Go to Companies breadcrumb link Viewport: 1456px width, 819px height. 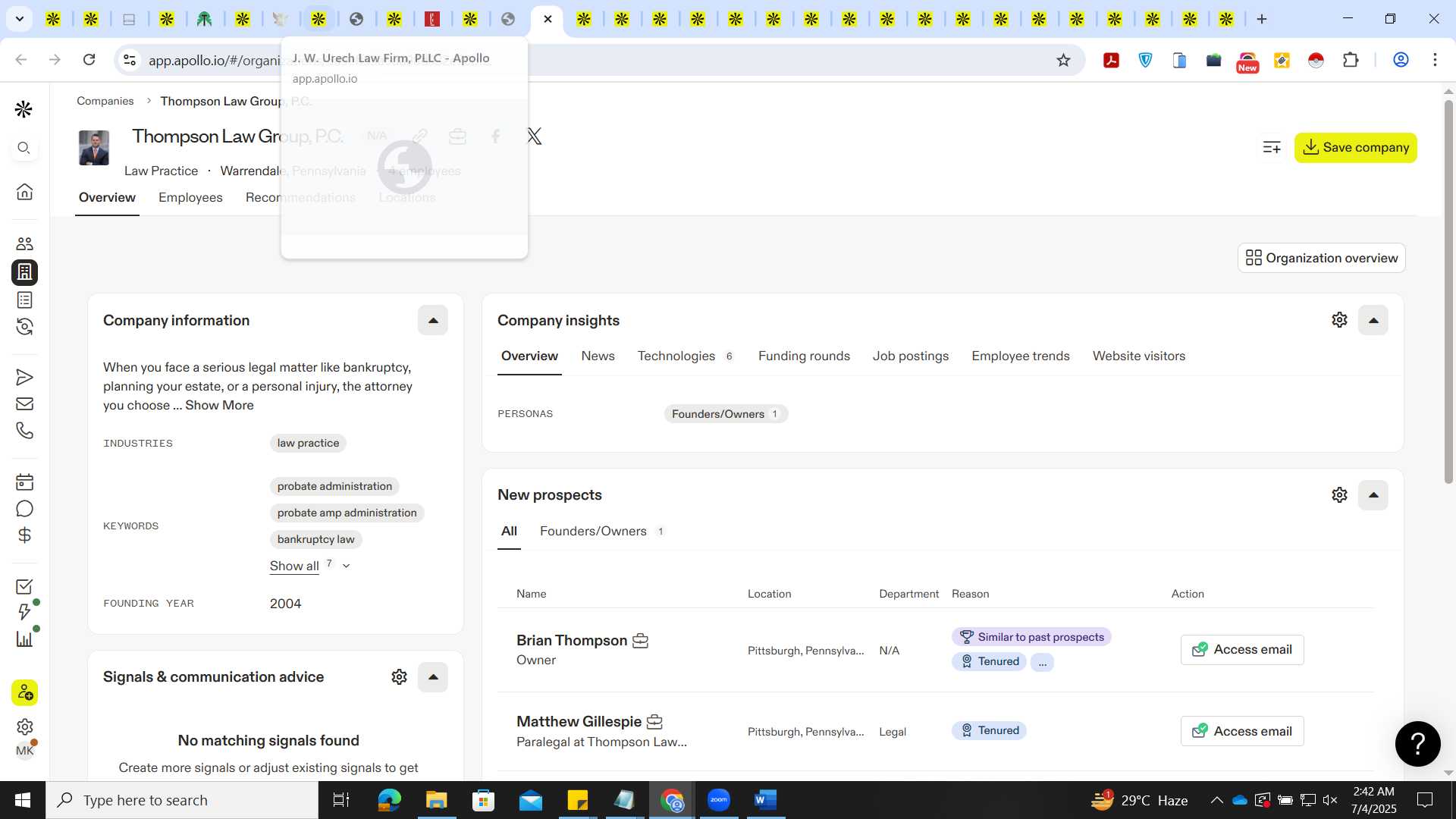(105, 101)
